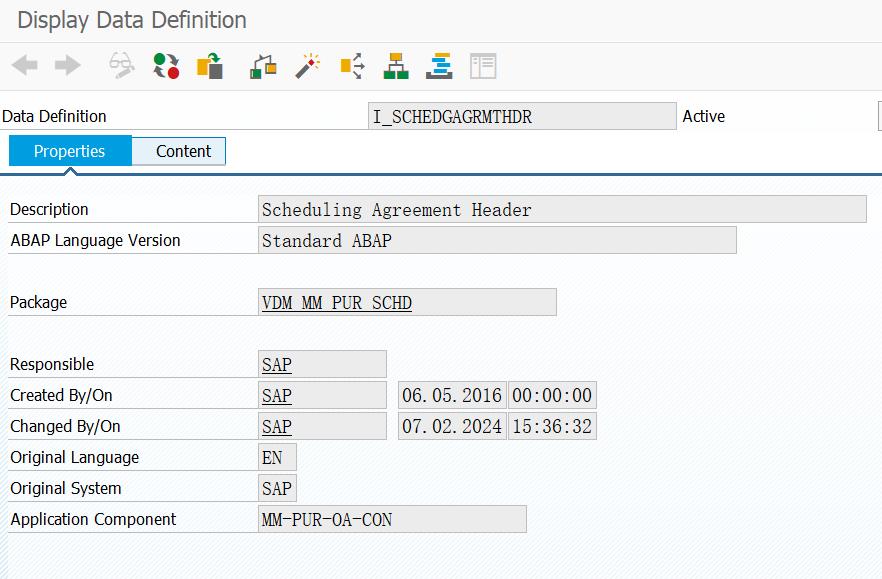Switch between active and inactive version icon

[166, 65]
